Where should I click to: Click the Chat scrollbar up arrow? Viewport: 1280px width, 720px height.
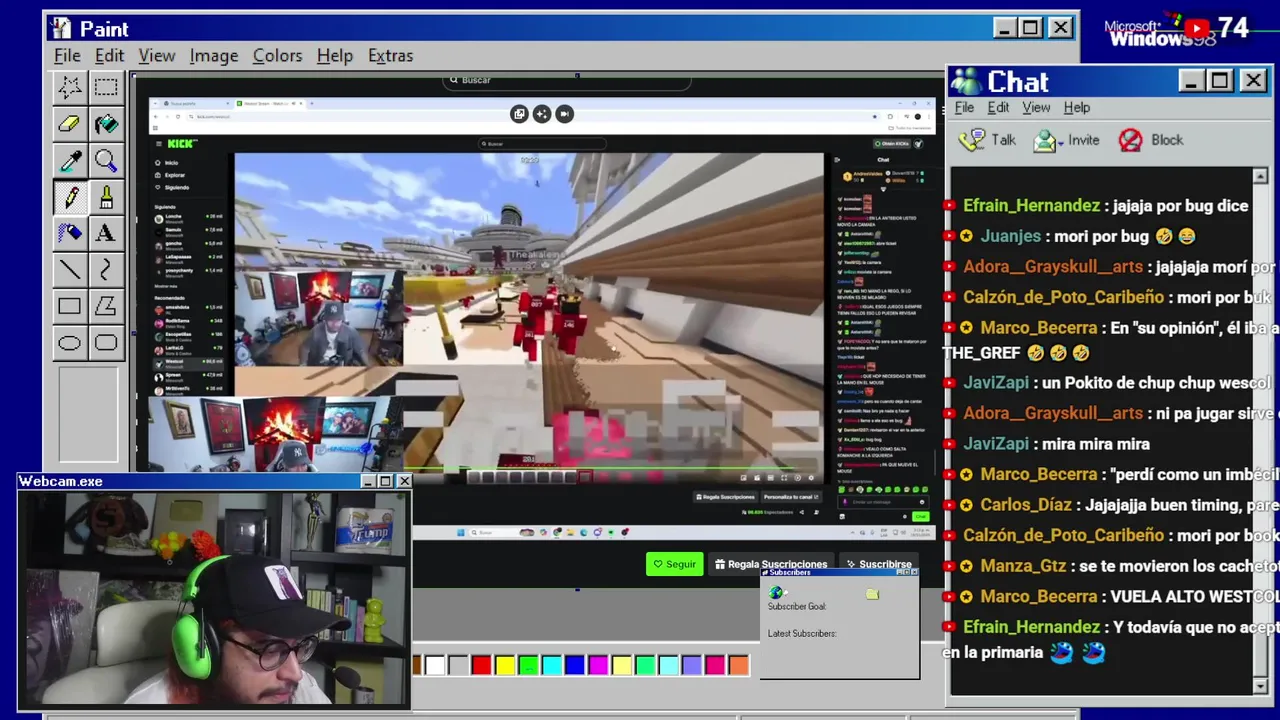[1262, 176]
